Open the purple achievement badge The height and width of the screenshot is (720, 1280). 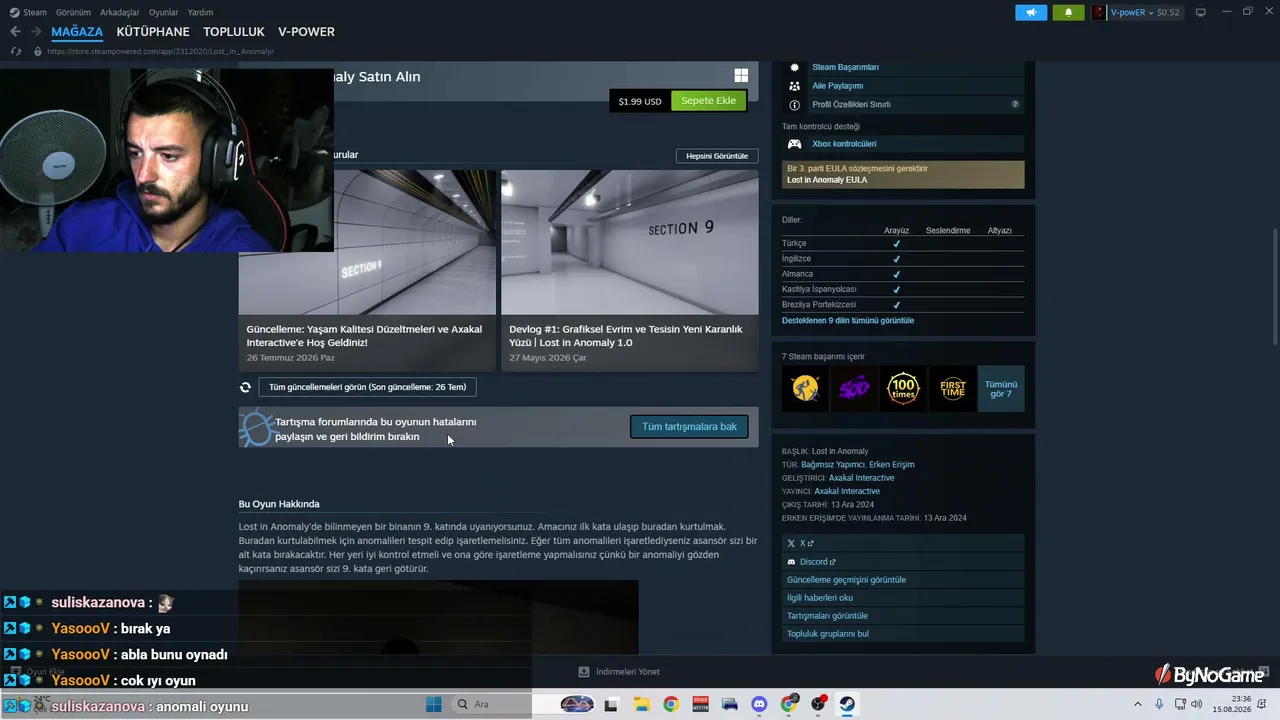pyautogui.click(x=854, y=388)
